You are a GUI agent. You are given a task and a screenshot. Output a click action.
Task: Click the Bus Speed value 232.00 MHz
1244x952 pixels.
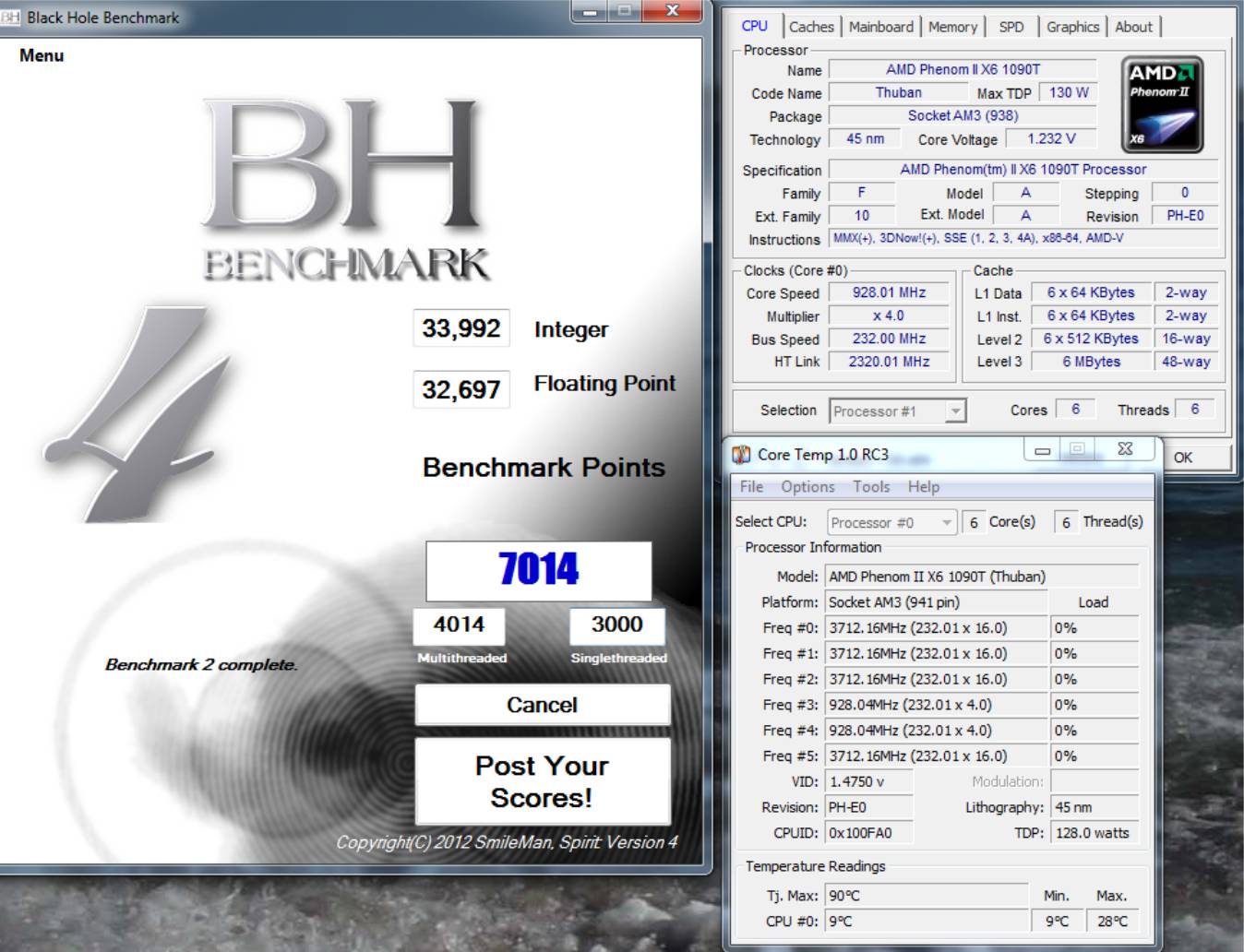pos(889,339)
